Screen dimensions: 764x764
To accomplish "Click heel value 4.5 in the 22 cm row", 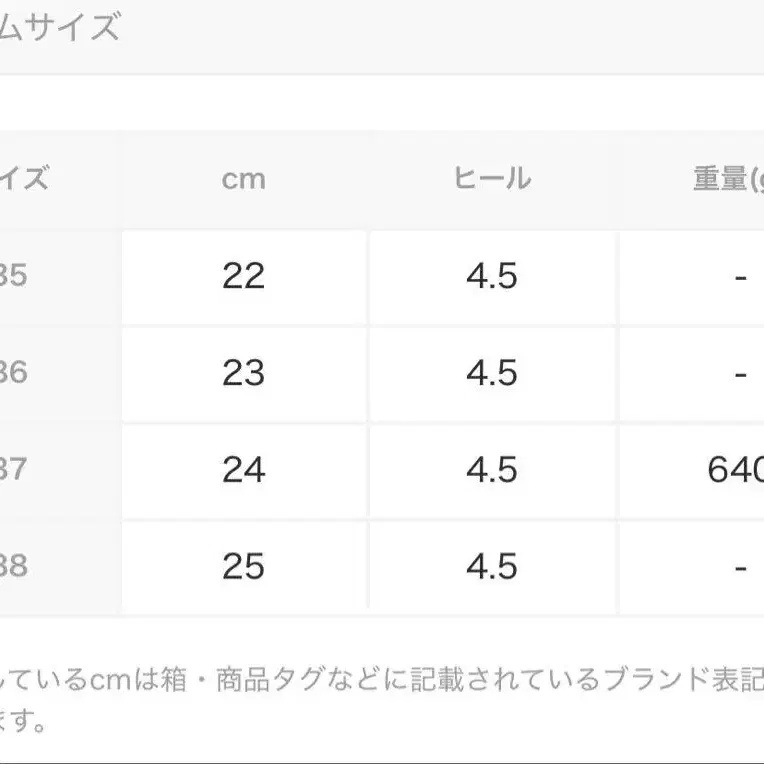I will tap(492, 276).
